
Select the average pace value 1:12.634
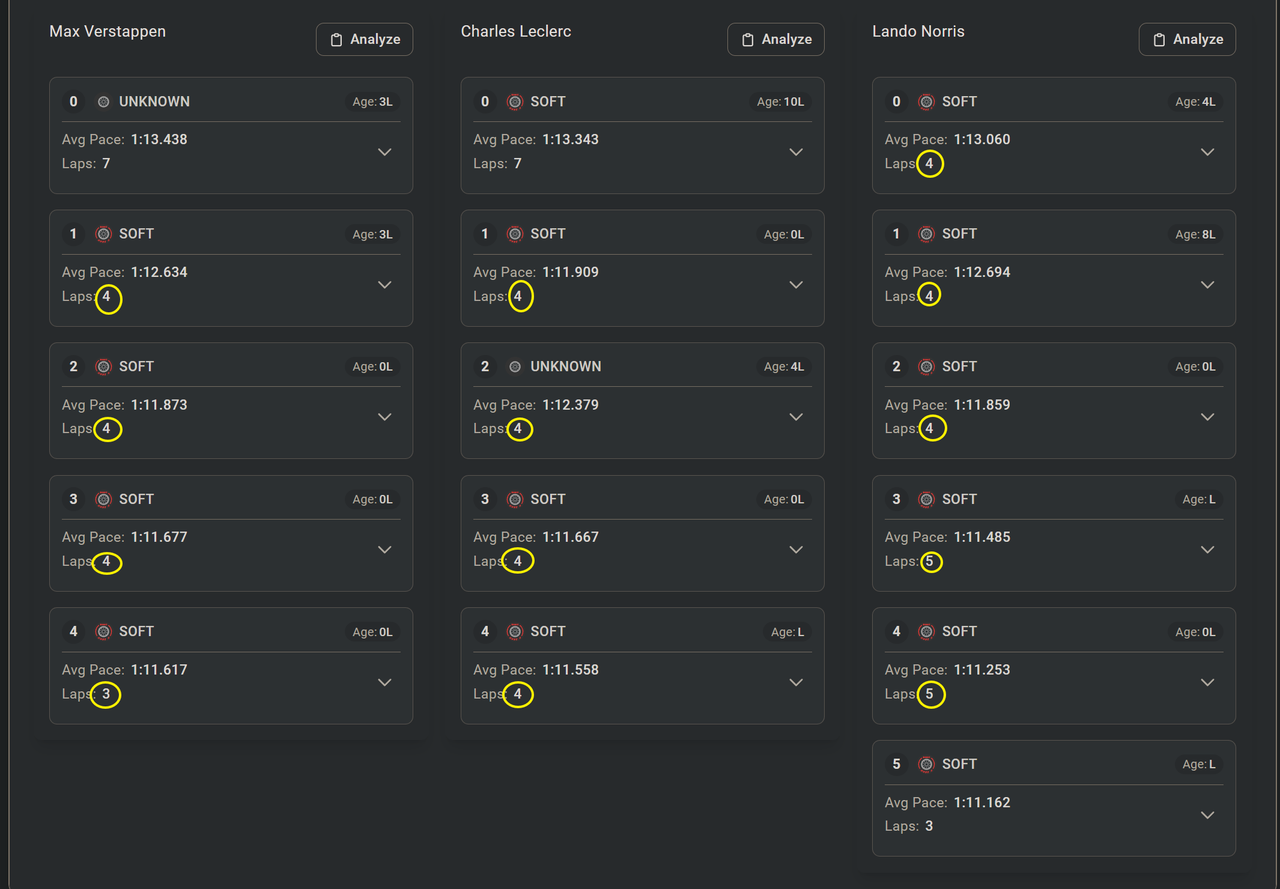coord(159,272)
